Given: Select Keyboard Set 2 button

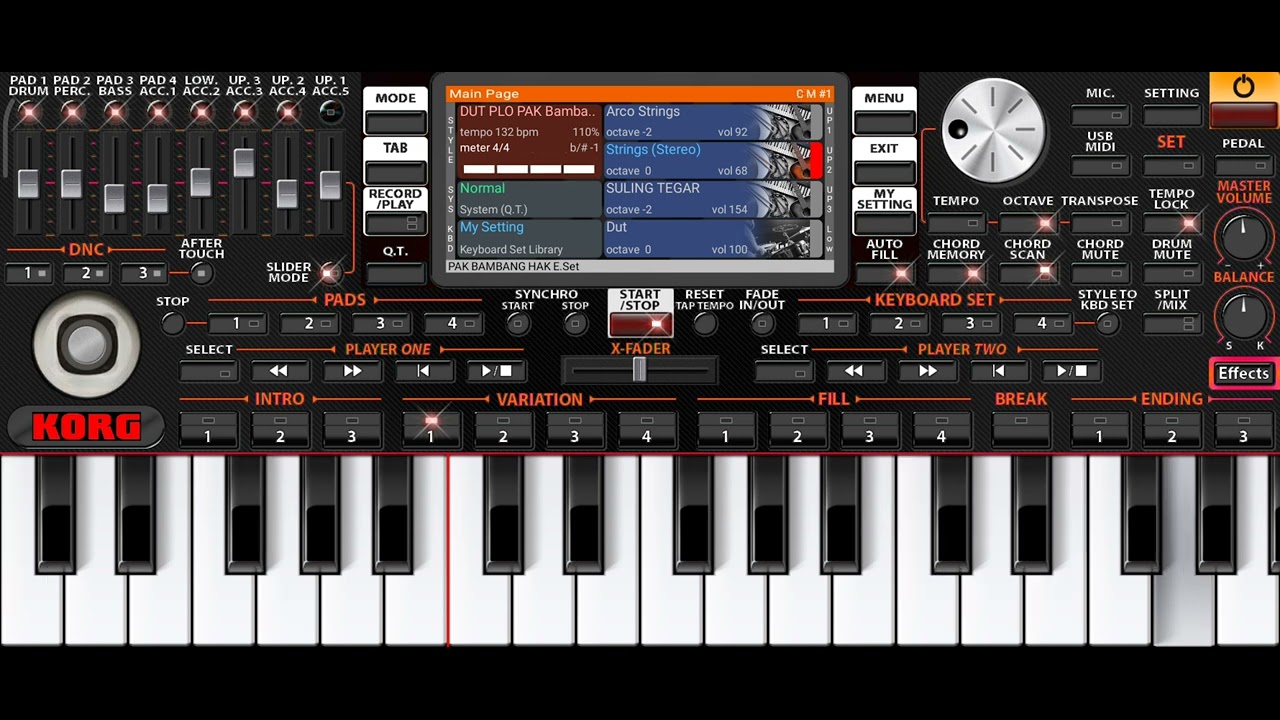Looking at the screenshot, I should point(898,323).
